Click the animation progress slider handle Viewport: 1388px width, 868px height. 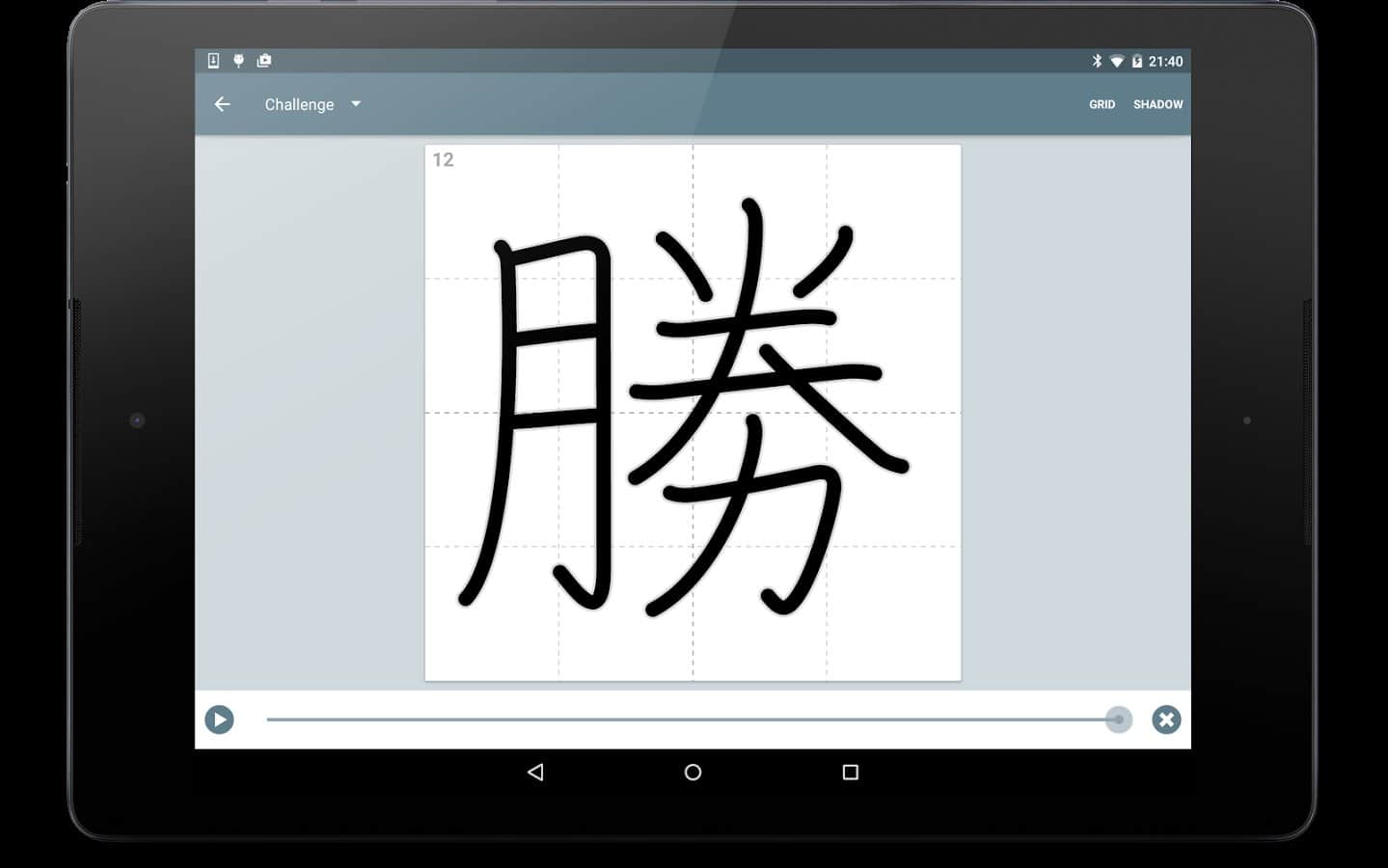(x=1118, y=719)
